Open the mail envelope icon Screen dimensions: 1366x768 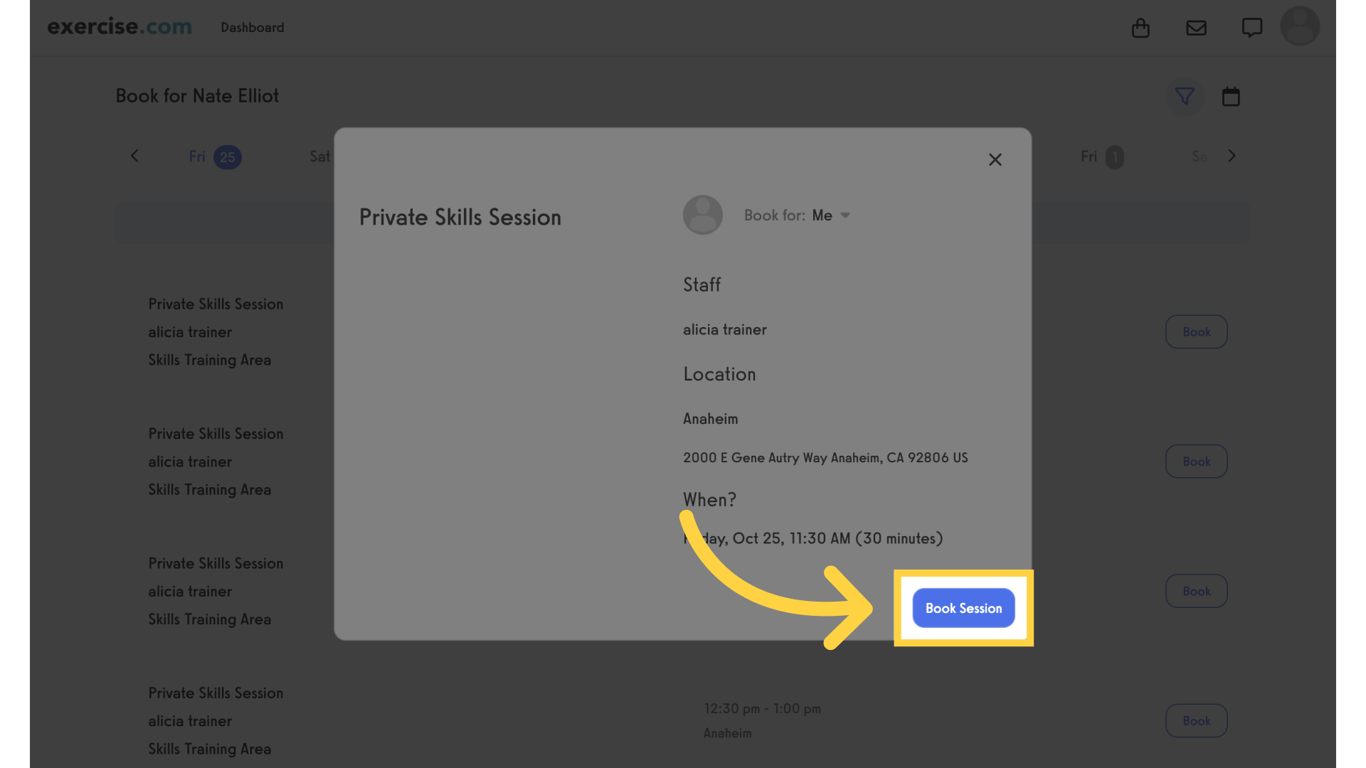1196,28
